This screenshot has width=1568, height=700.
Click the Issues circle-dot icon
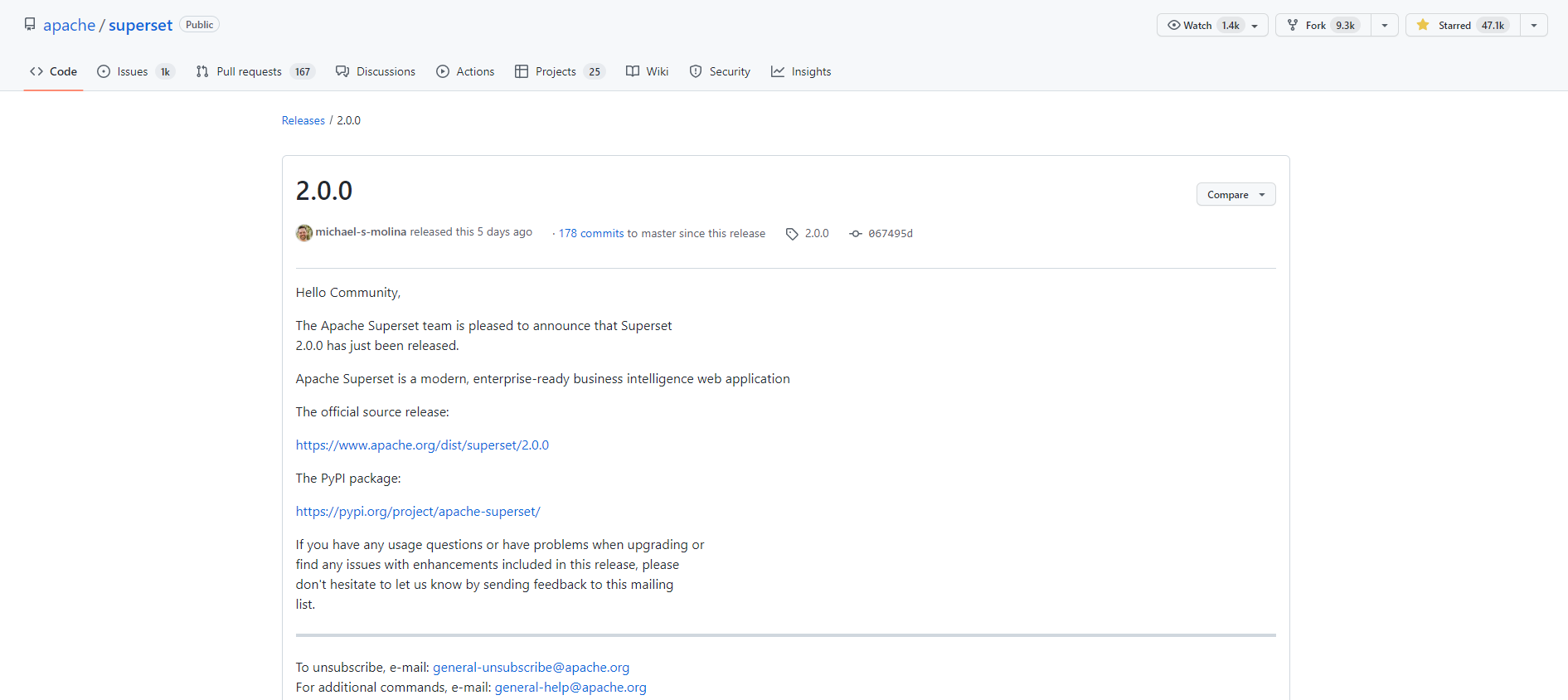click(104, 71)
